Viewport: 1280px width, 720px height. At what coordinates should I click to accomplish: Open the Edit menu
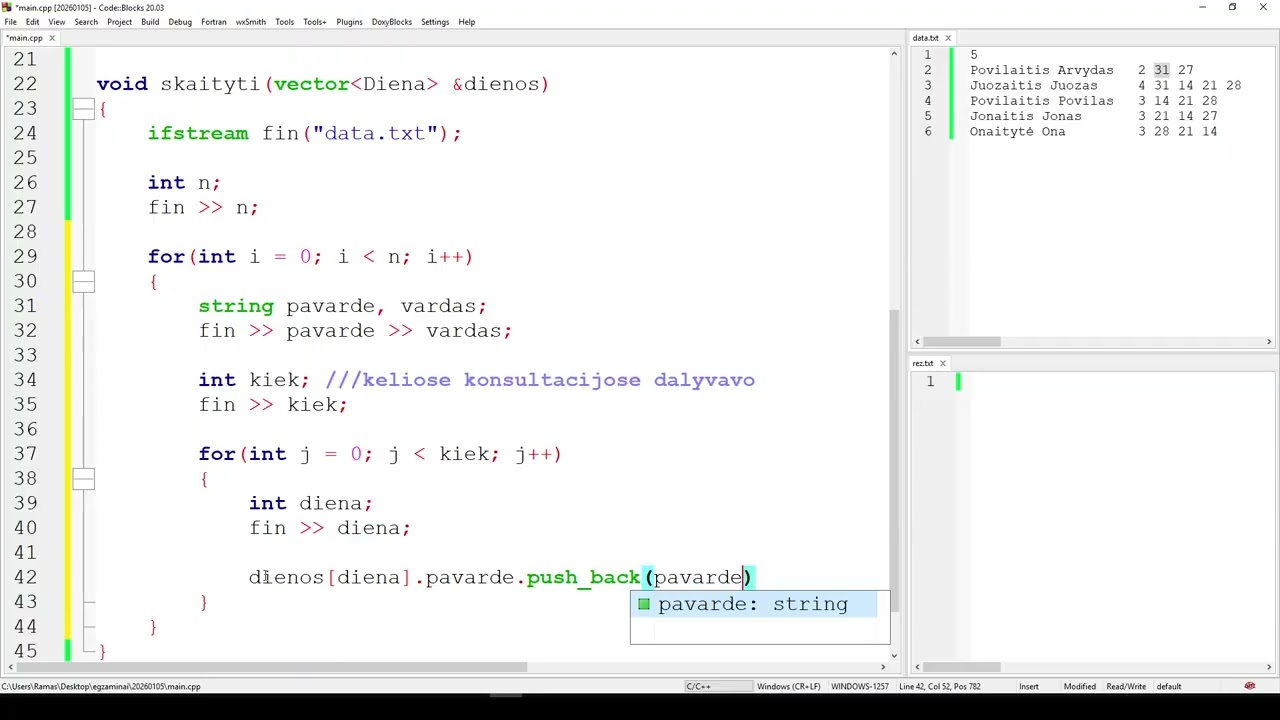click(33, 22)
